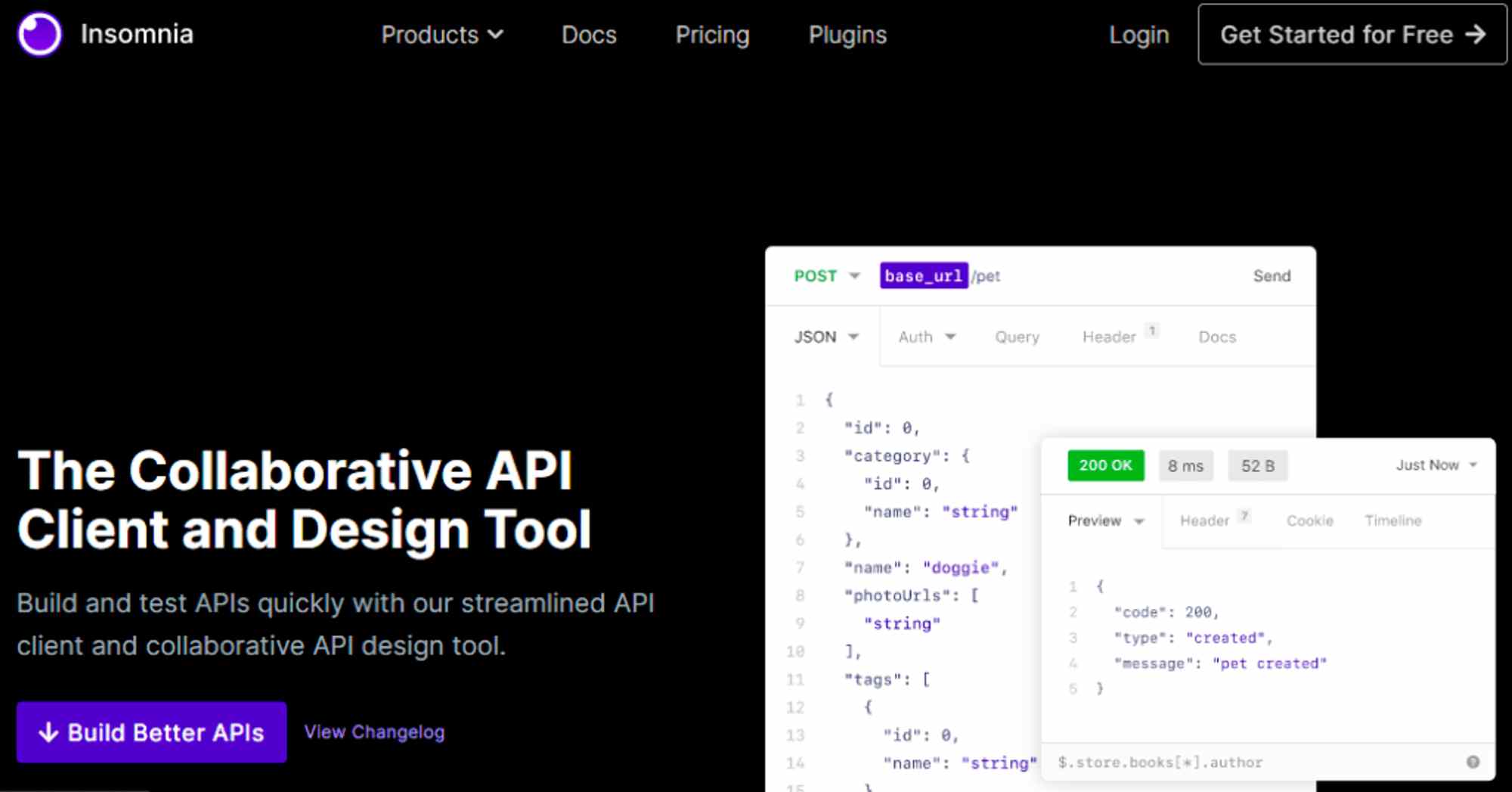
Task: Switch to request Docs tab
Action: coord(1217,337)
